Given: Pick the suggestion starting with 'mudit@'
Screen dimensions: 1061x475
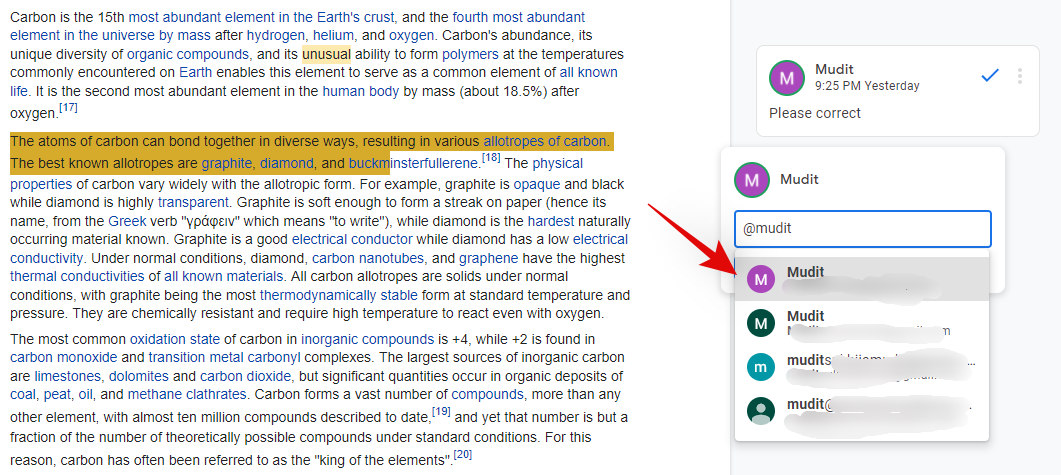Looking at the screenshot, I should click(806, 404).
